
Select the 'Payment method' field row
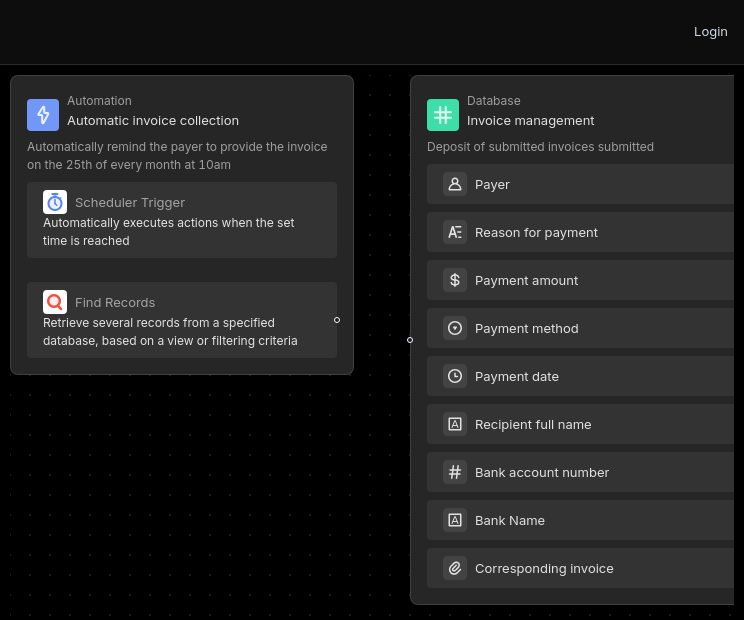[580, 328]
